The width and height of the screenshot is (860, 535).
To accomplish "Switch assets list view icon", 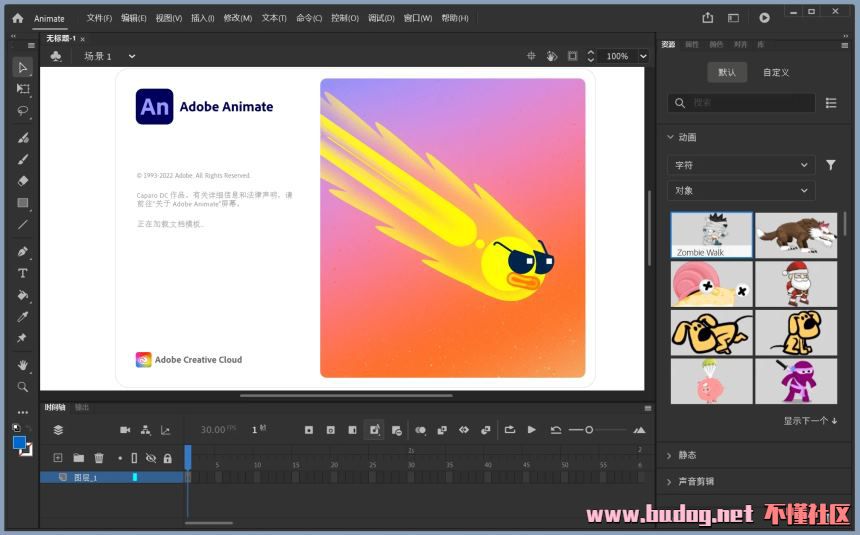I will pos(831,103).
